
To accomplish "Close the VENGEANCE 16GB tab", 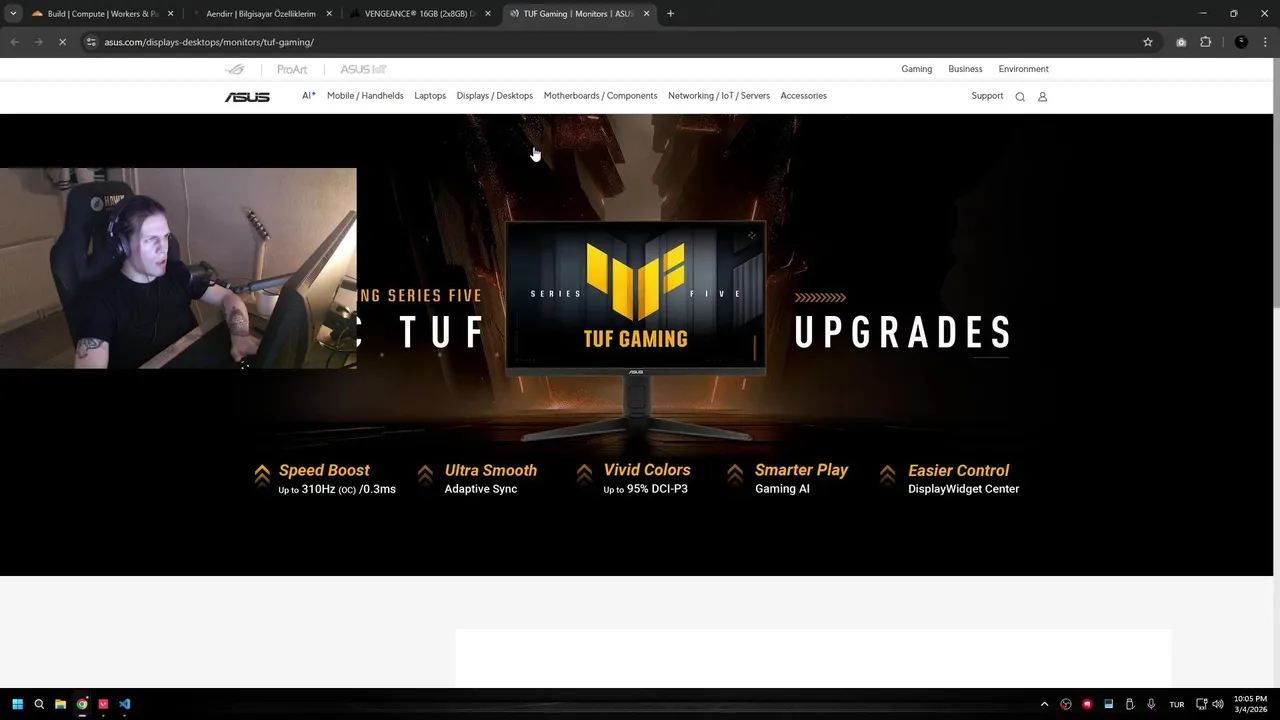I will point(487,14).
